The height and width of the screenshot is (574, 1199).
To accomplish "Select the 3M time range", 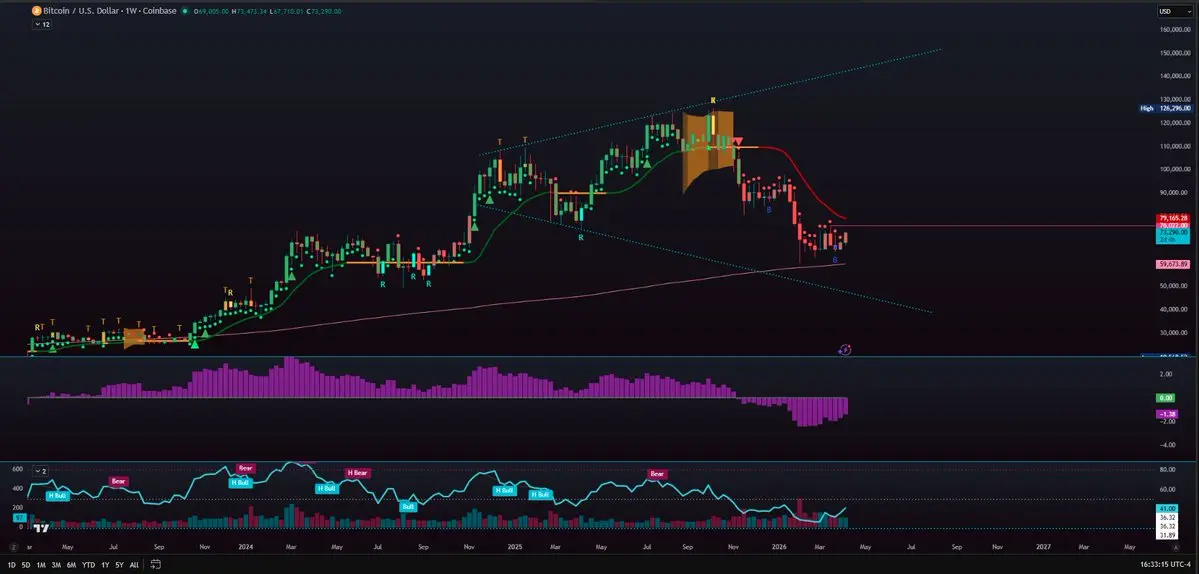I will 56,565.
